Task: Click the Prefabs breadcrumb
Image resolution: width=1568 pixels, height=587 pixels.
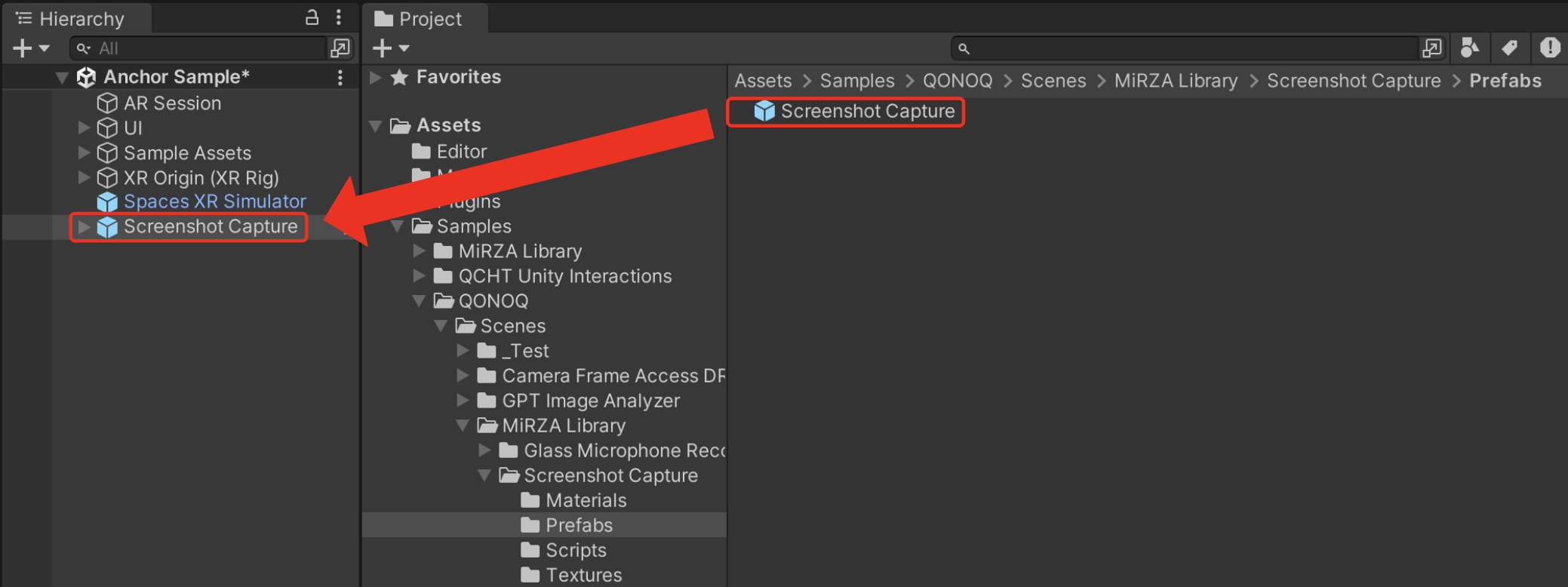Action: 1505,81
